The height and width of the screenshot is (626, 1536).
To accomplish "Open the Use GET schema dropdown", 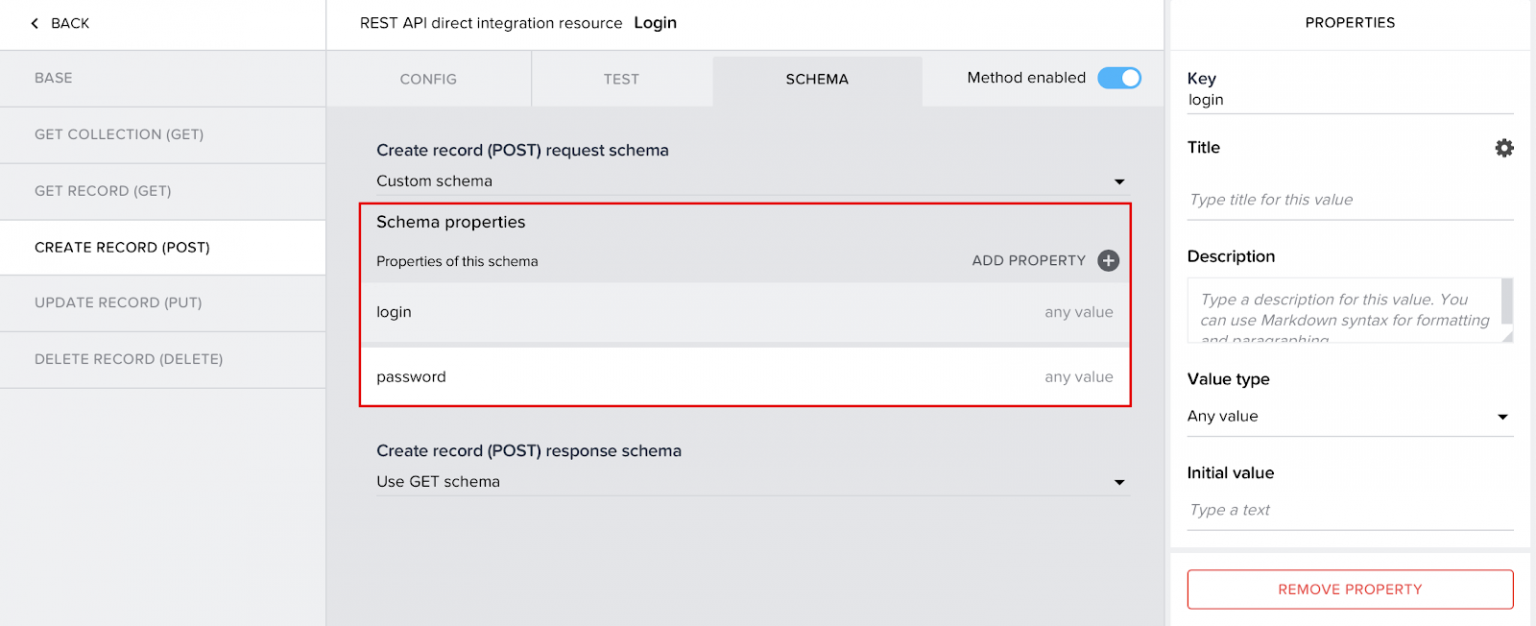I will tap(745, 481).
